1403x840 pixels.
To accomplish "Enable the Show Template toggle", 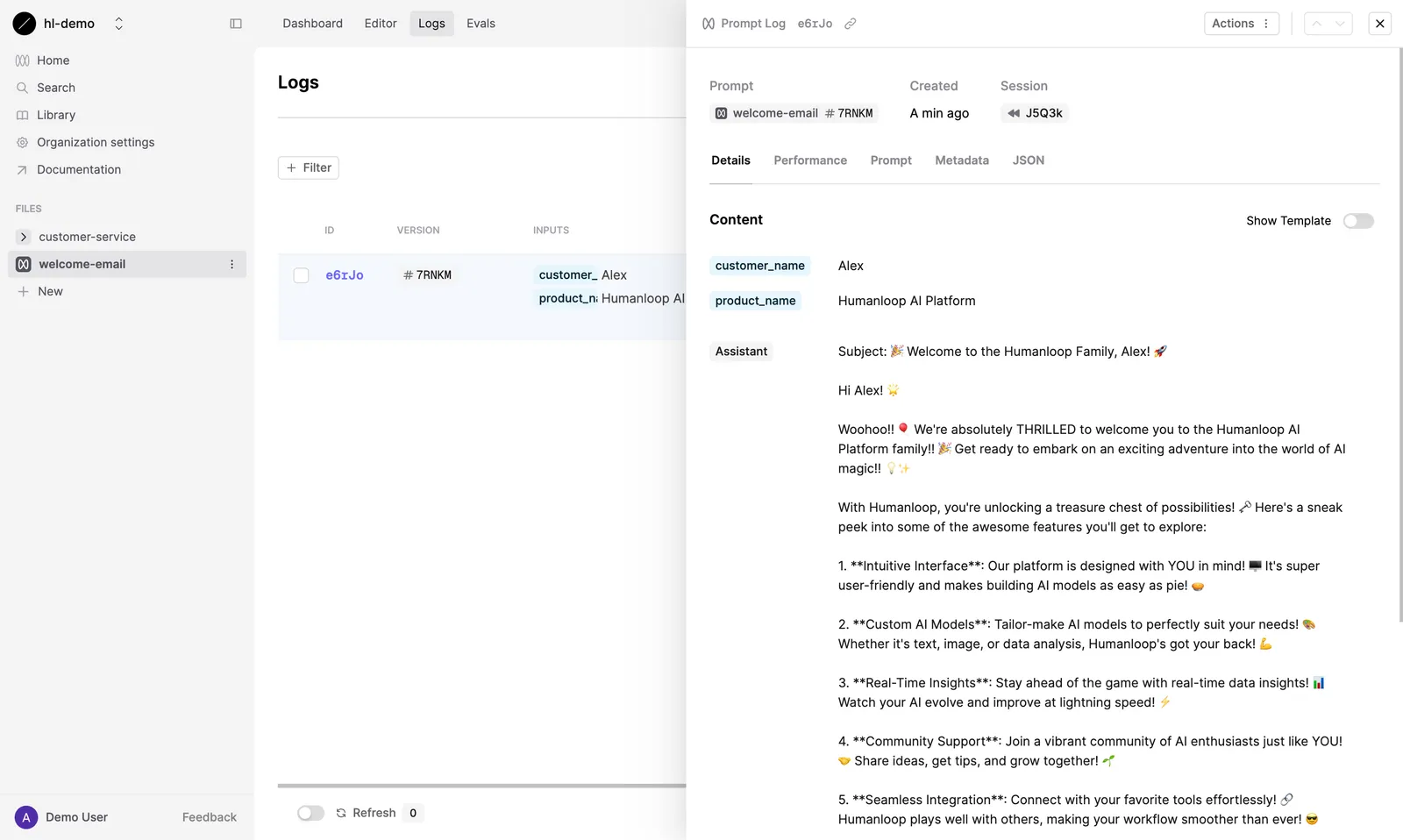I will (x=1358, y=221).
